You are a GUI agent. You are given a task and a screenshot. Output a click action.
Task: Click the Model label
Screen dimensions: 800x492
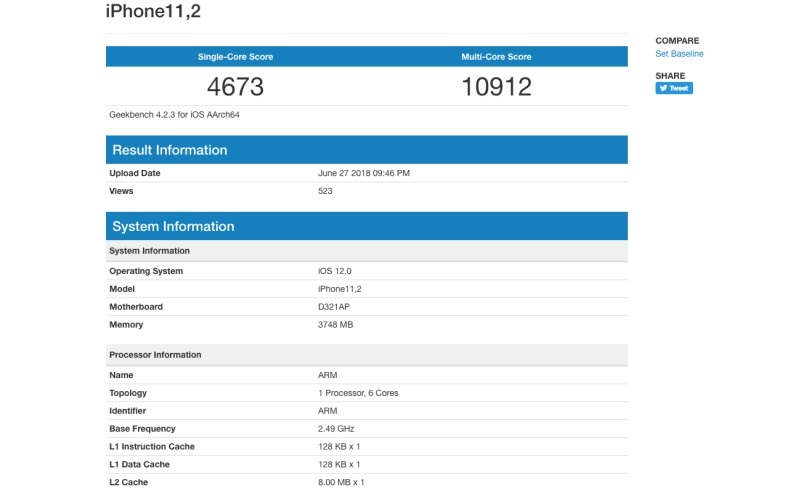click(x=122, y=289)
